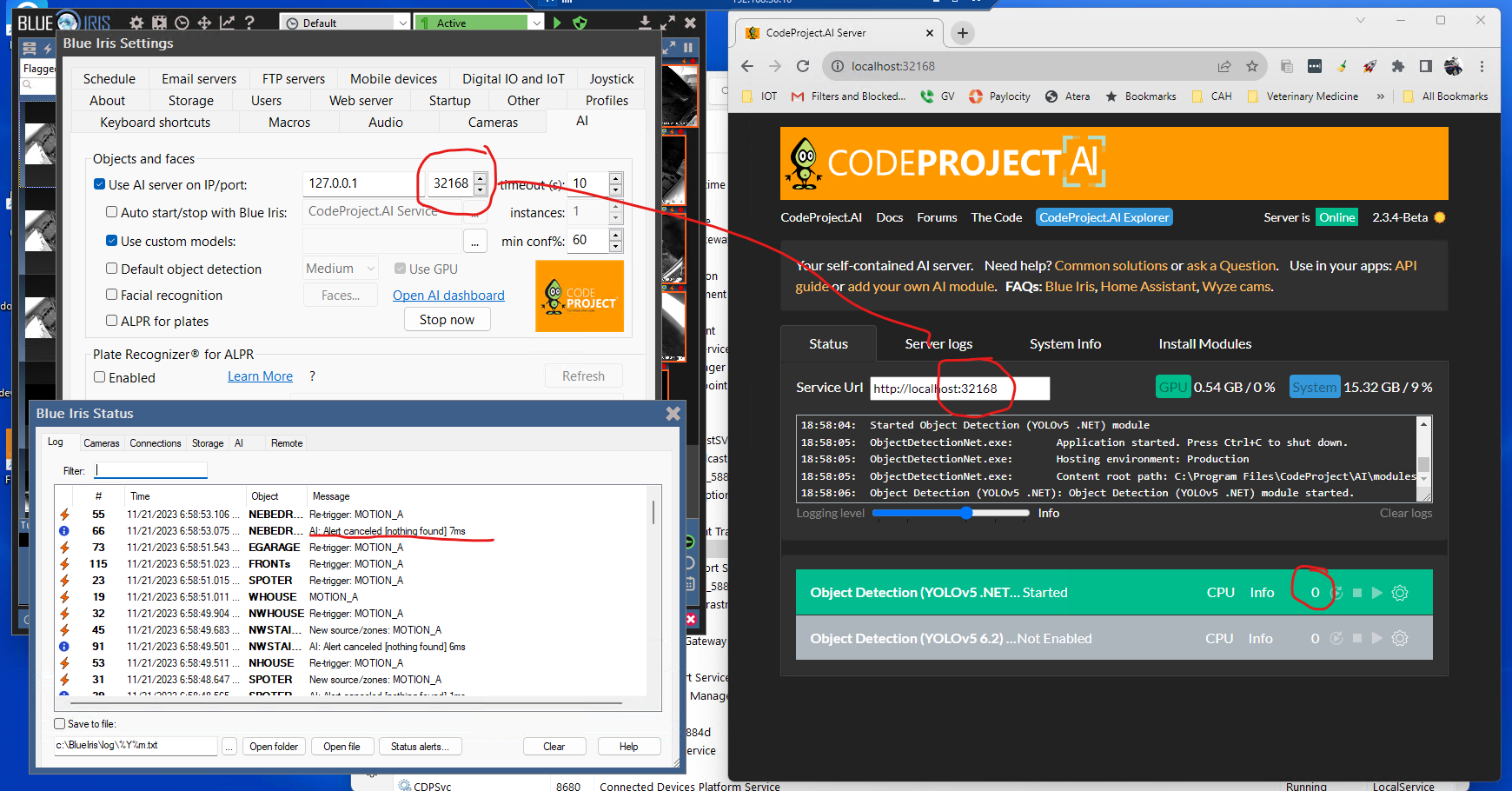Adjust the Logging level slider
This screenshot has width=1512, height=791.
951,513
